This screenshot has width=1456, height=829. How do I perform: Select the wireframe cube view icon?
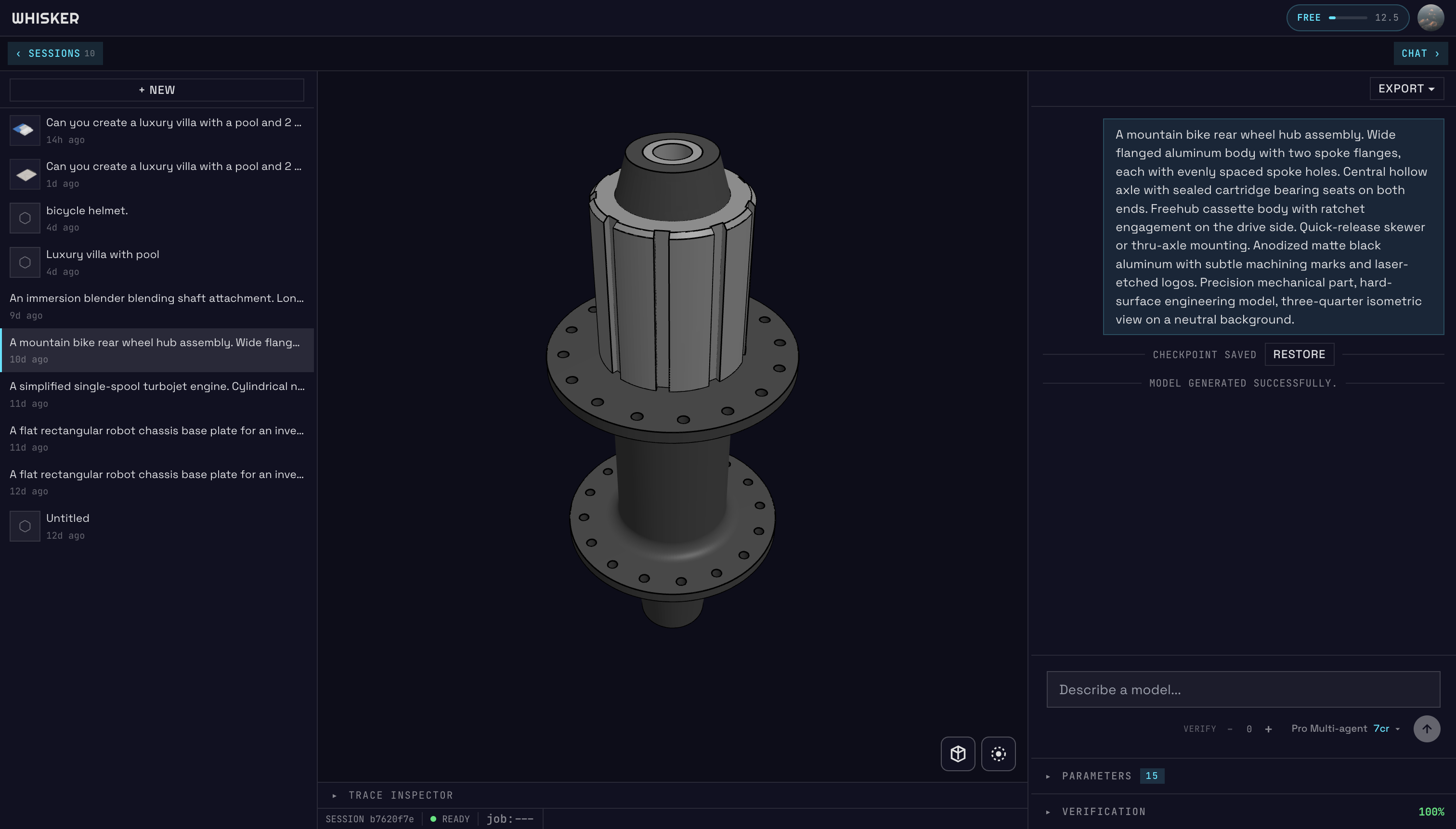(x=957, y=754)
